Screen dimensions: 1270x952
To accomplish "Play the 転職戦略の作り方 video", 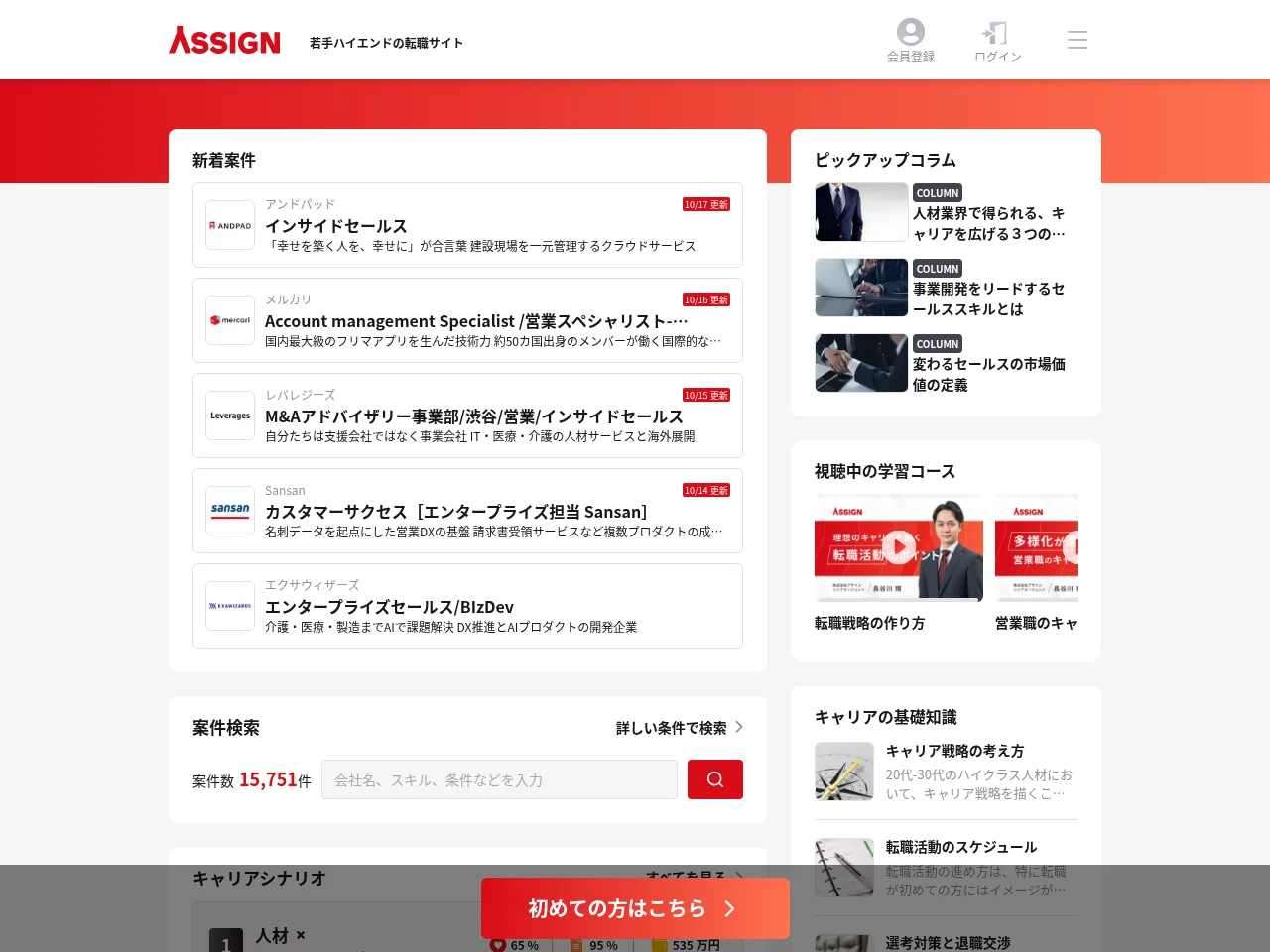I will click(x=899, y=547).
